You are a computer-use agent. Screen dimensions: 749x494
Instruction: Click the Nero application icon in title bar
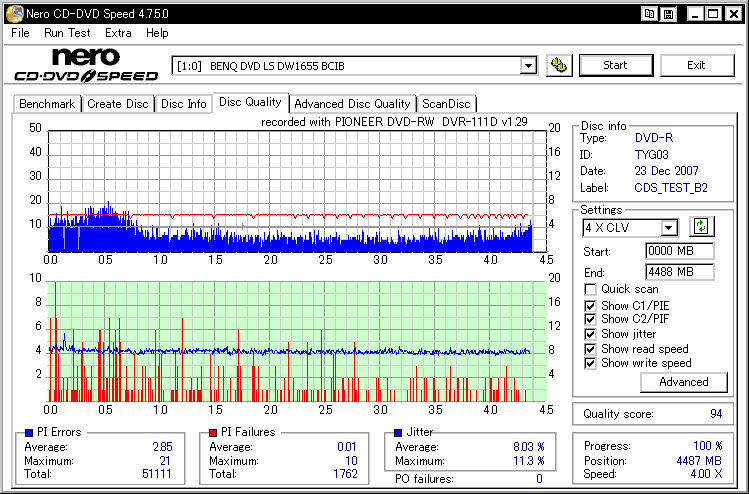click(14, 13)
